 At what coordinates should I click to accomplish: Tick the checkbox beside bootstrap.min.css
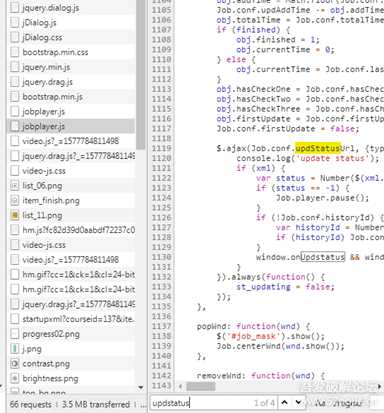tap(15, 52)
